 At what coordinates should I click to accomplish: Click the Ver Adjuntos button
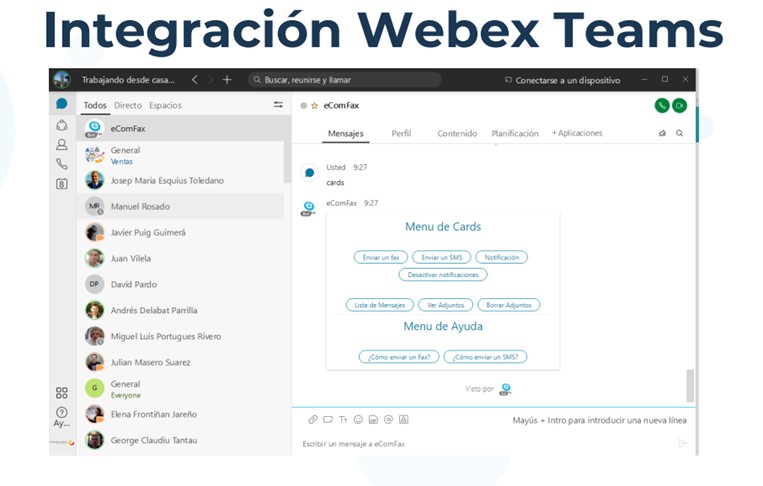pos(446,305)
